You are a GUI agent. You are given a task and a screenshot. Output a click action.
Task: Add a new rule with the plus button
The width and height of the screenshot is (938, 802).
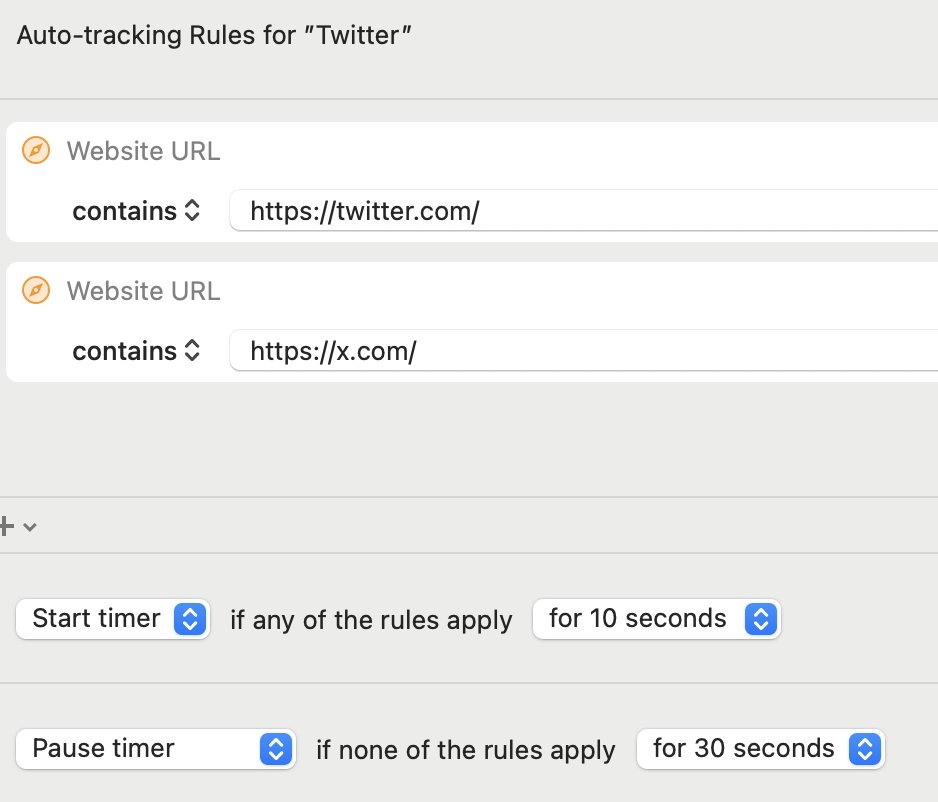8,526
